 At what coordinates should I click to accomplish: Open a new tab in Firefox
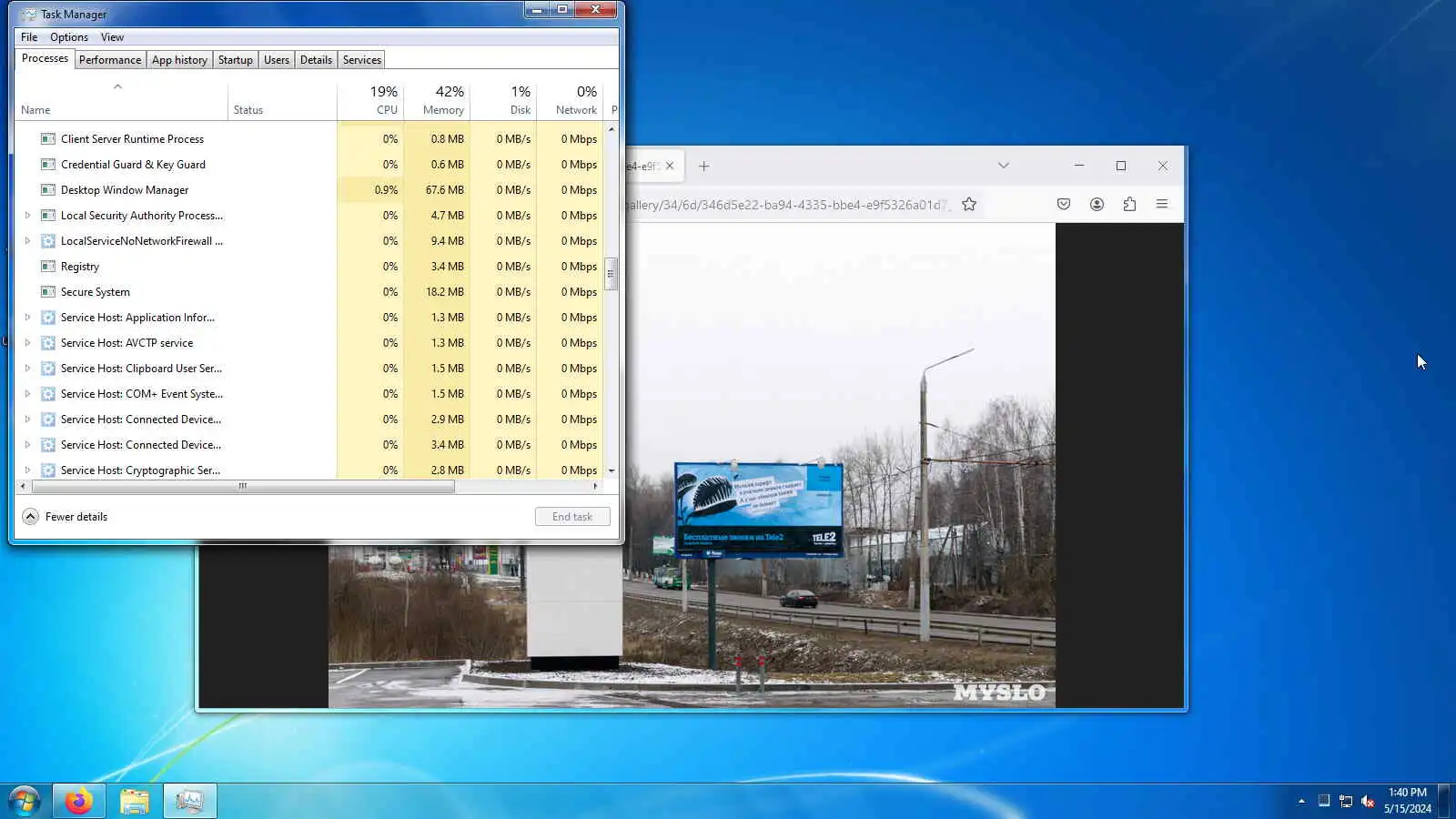pos(703,167)
